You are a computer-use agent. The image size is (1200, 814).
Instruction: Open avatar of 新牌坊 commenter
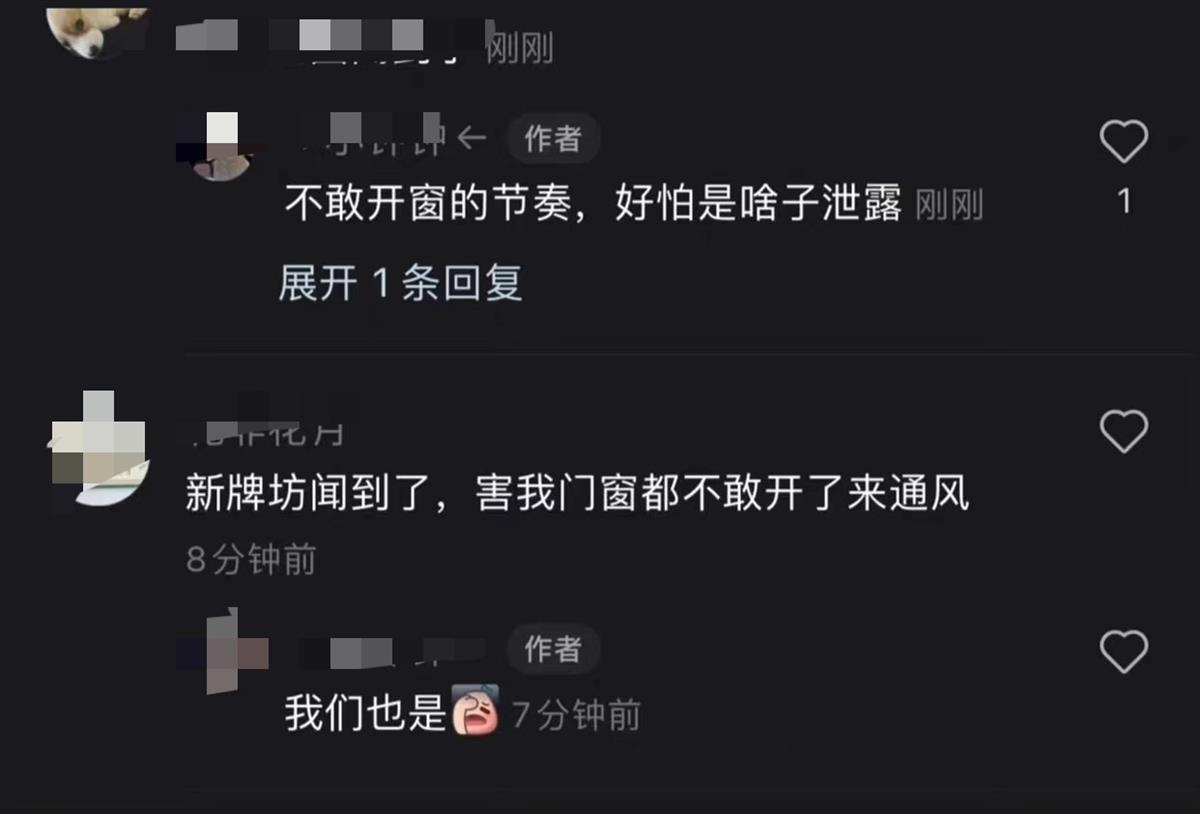point(99,450)
